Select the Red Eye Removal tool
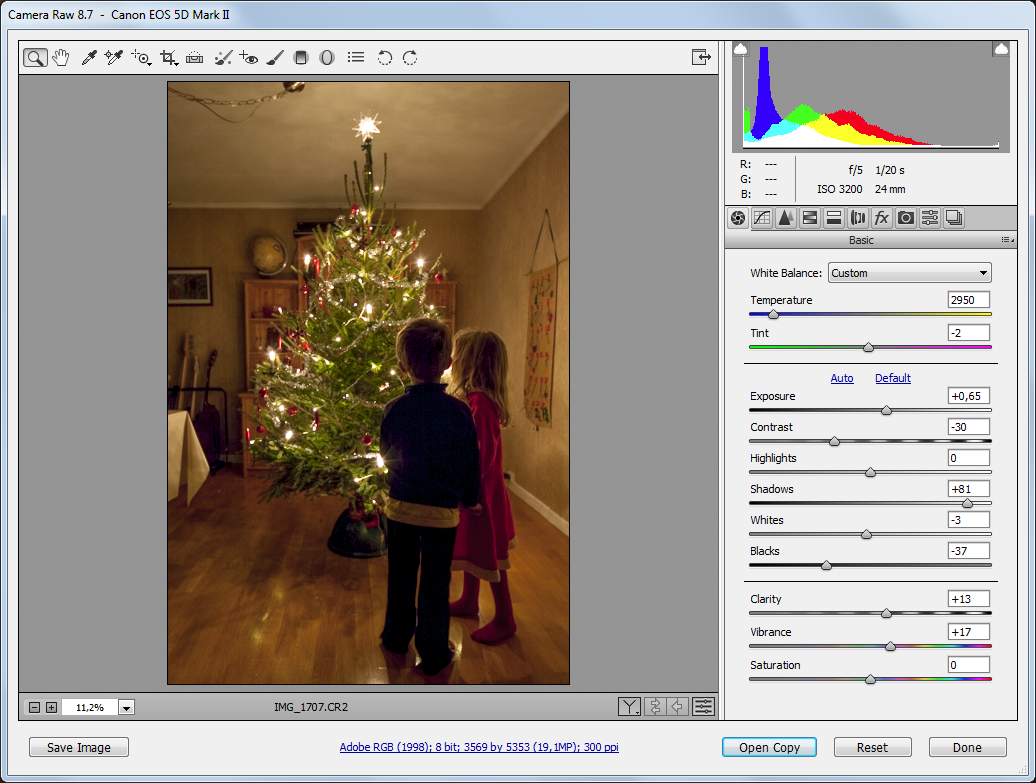 (248, 57)
